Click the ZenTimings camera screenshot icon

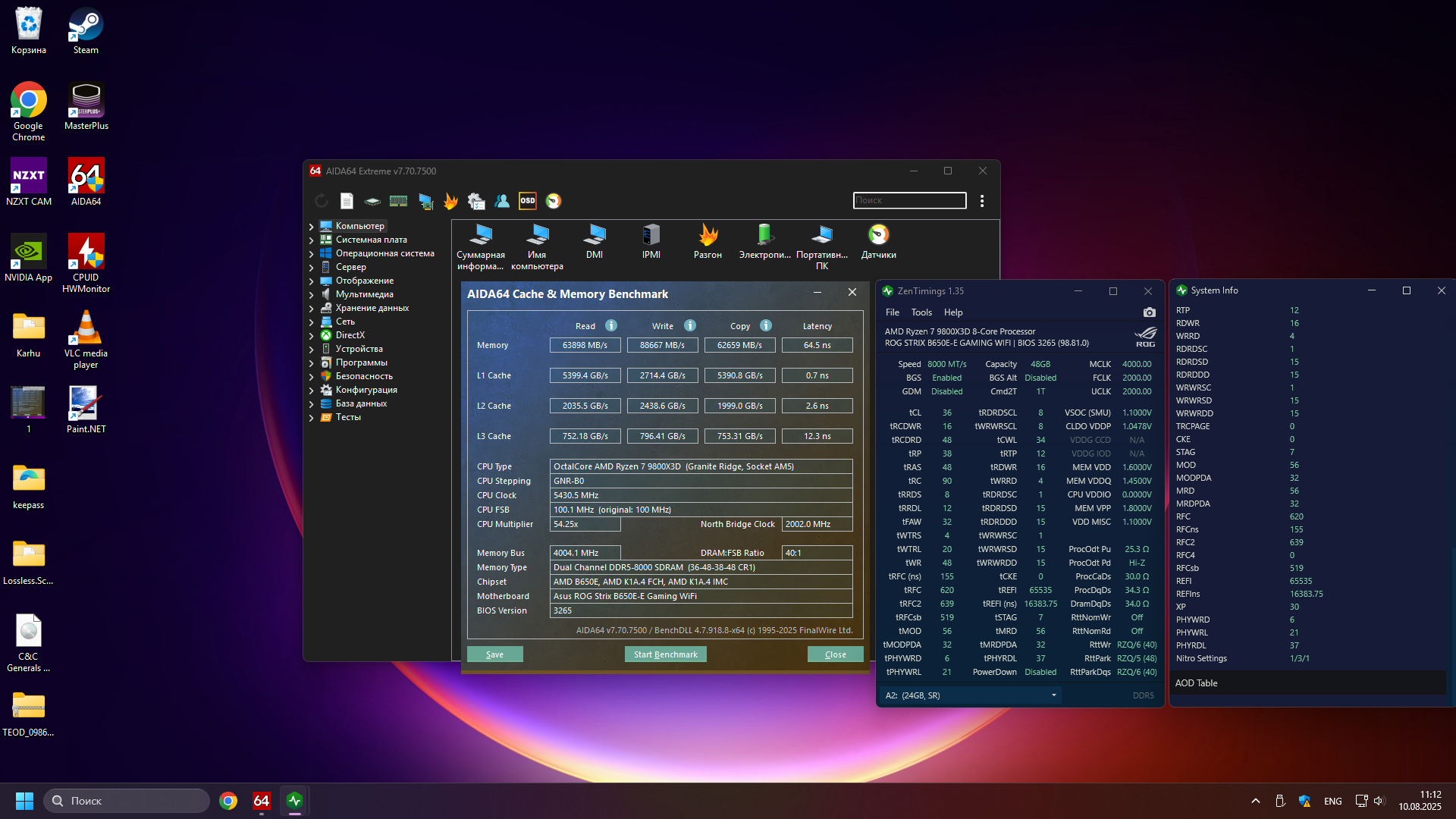pyautogui.click(x=1149, y=312)
